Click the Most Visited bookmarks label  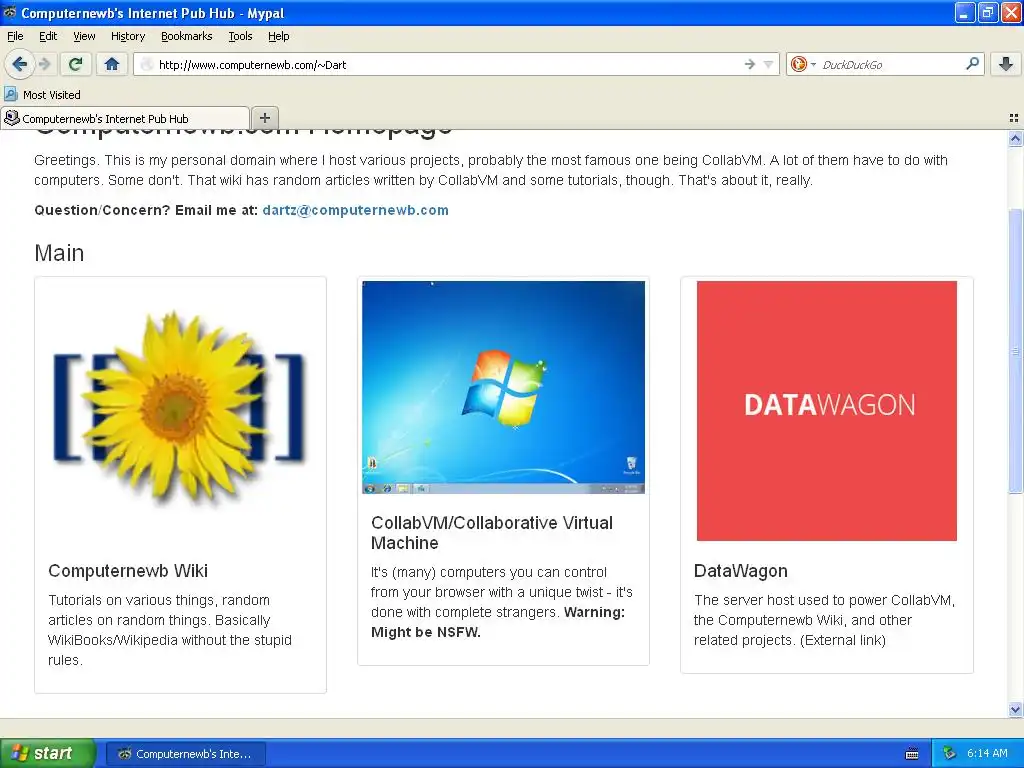52,95
